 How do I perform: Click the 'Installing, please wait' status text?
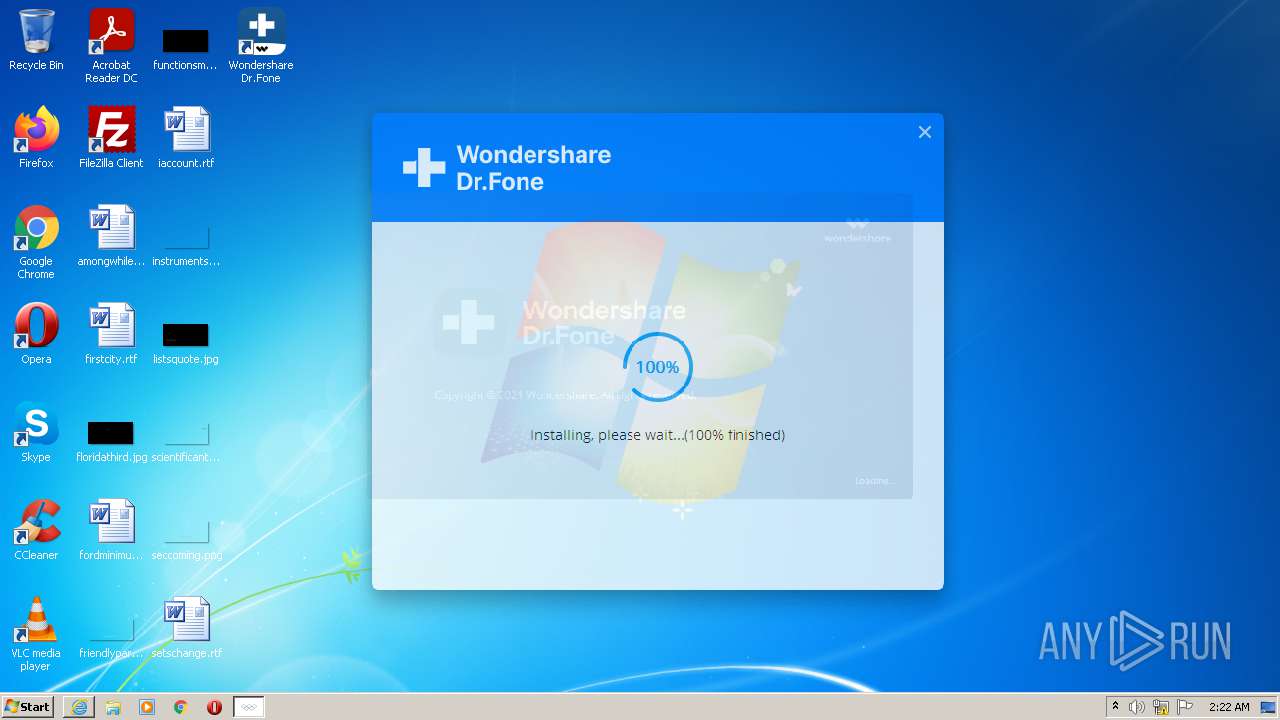pyautogui.click(x=657, y=435)
